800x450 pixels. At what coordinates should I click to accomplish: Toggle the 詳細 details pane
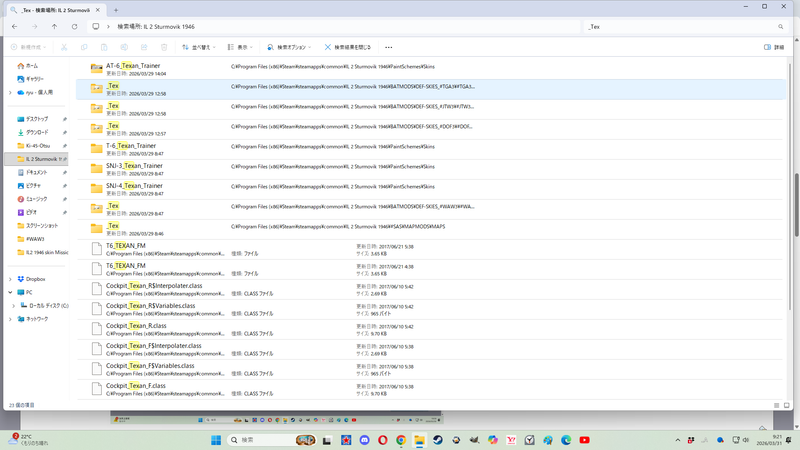coord(774,47)
